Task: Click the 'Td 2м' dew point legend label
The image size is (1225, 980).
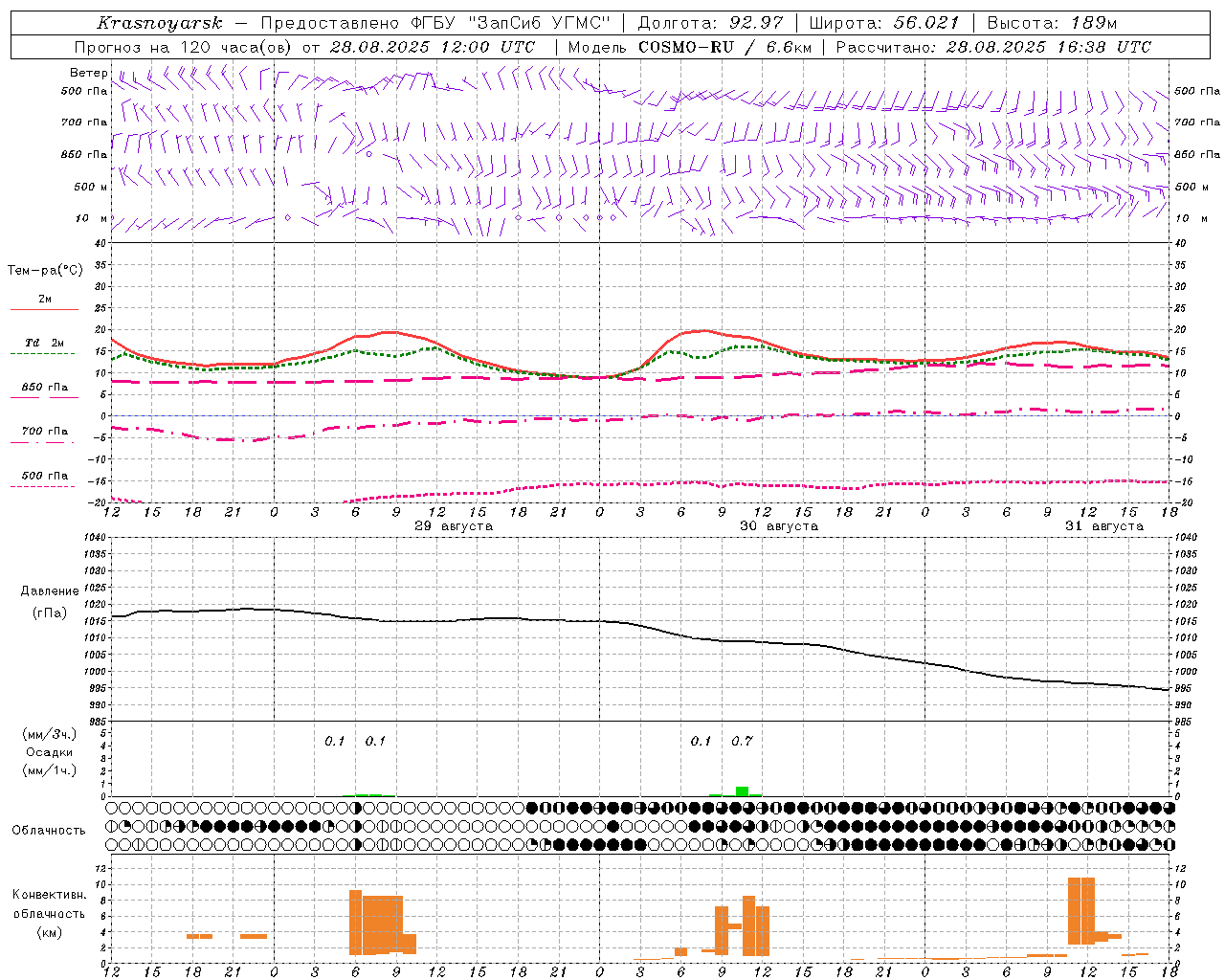Action: tap(44, 343)
